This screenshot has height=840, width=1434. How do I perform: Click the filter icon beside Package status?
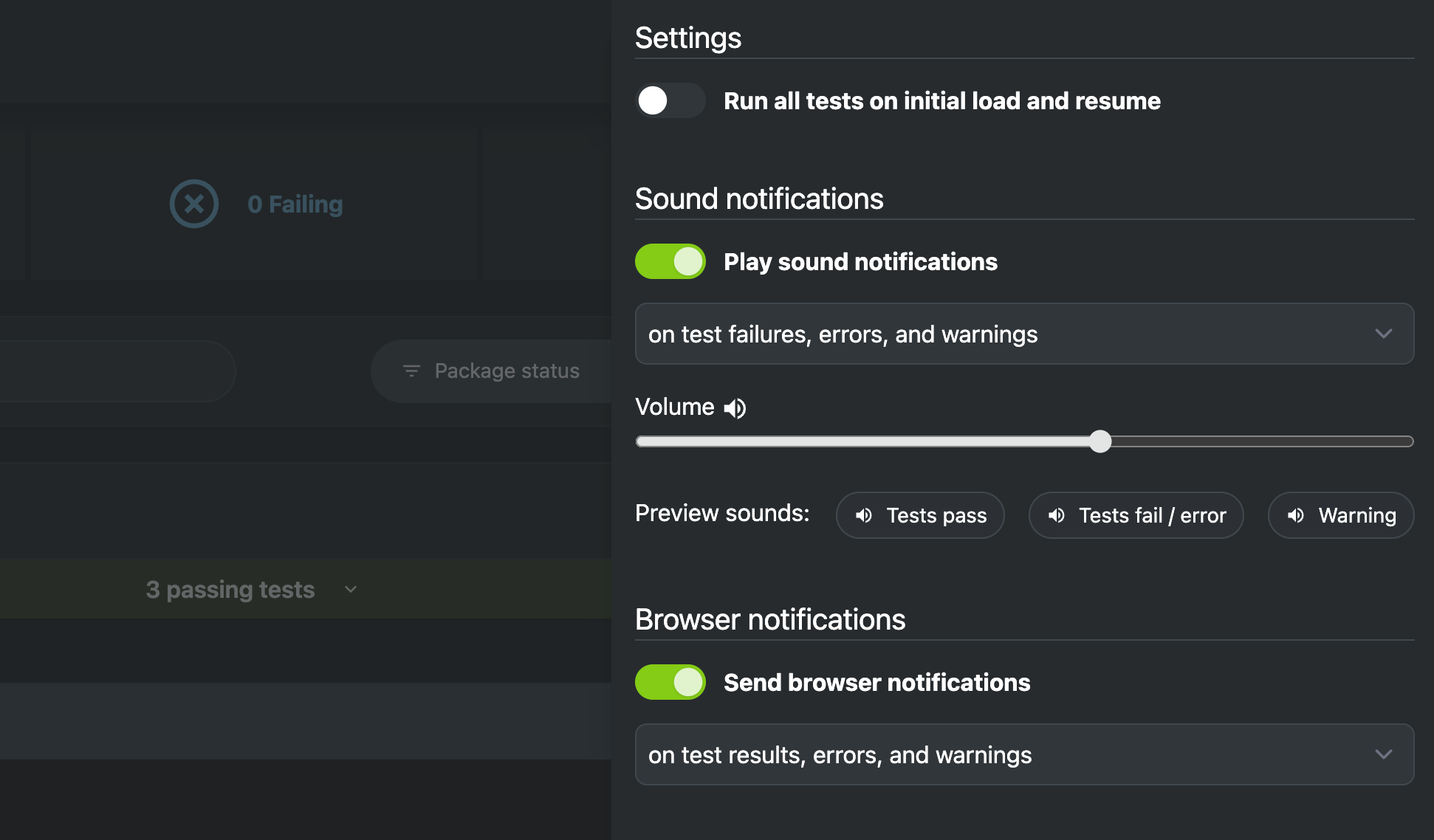click(x=411, y=371)
